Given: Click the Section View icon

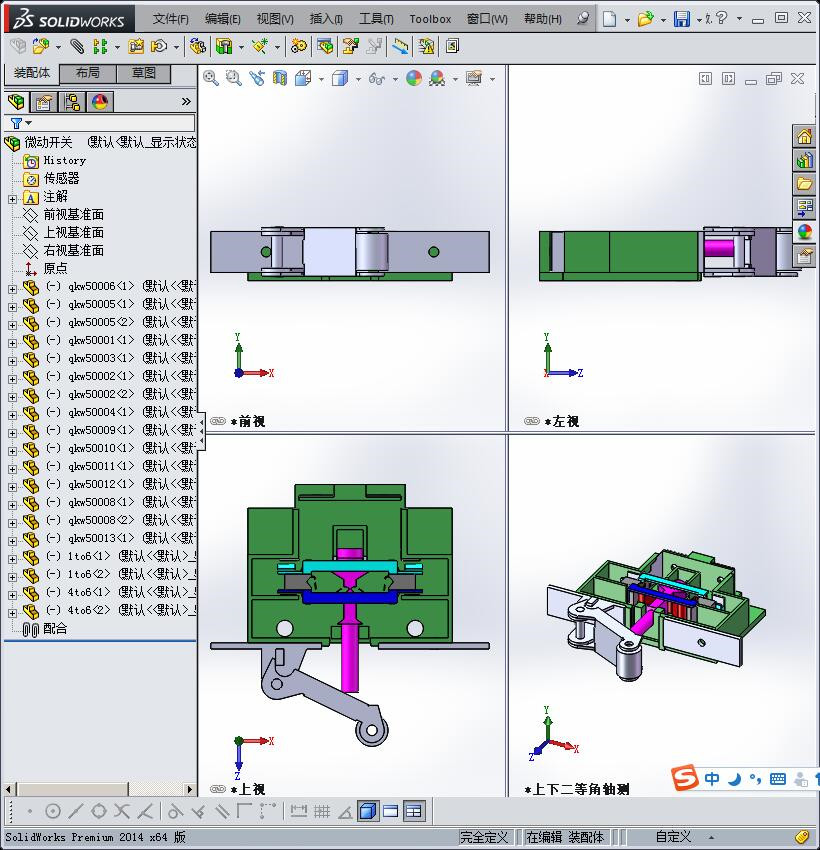Looking at the screenshot, I should click(280, 79).
